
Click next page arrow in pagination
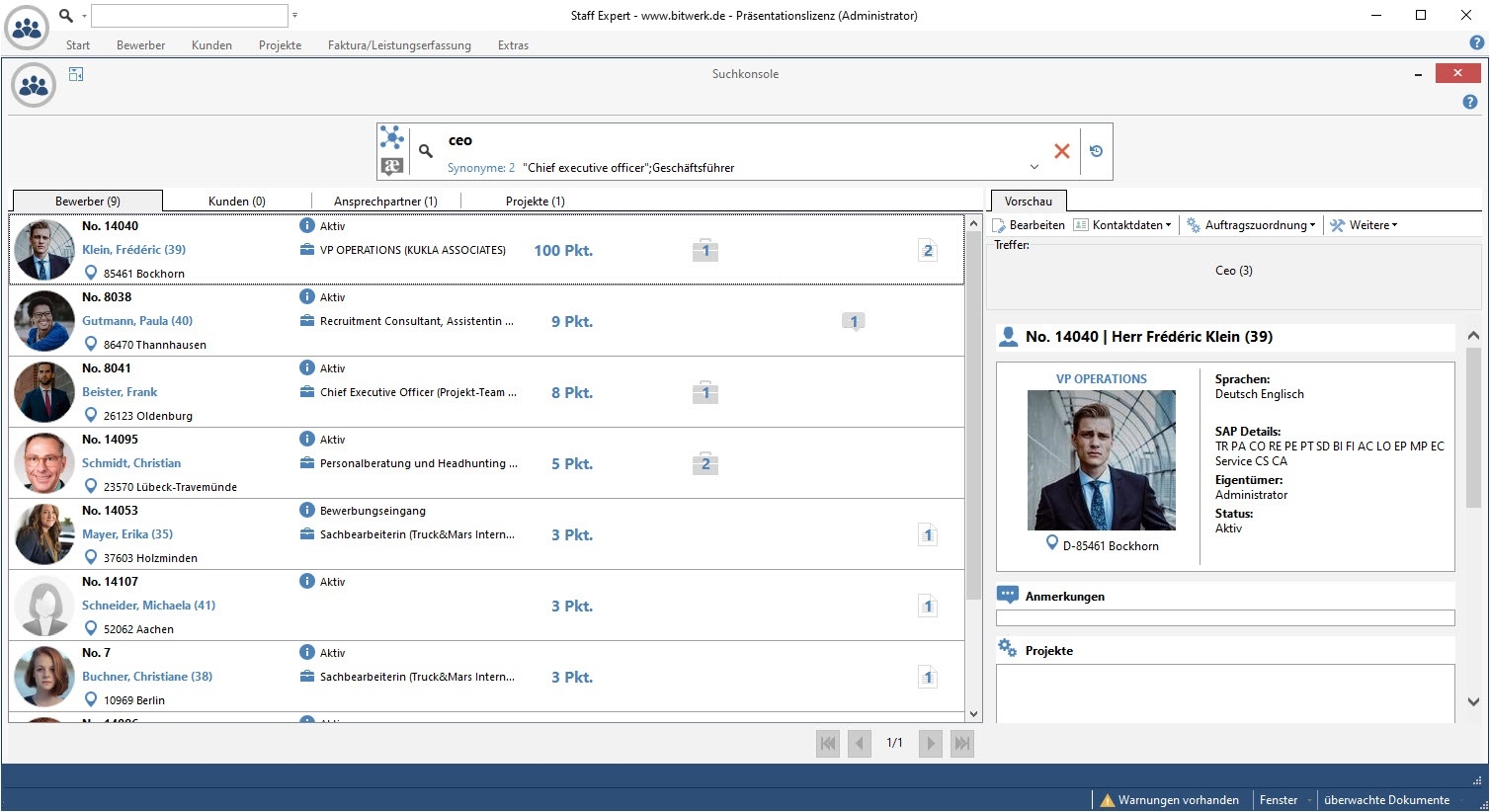[x=930, y=743]
